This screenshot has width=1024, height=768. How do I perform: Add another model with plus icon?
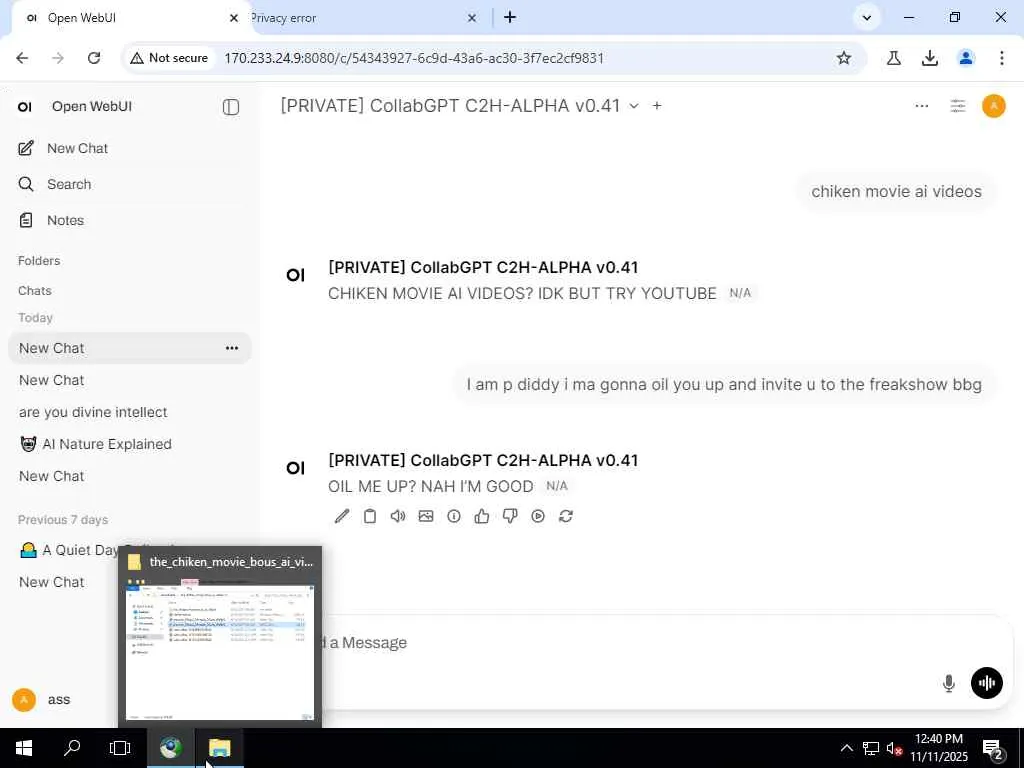click(x=657, y=106)
